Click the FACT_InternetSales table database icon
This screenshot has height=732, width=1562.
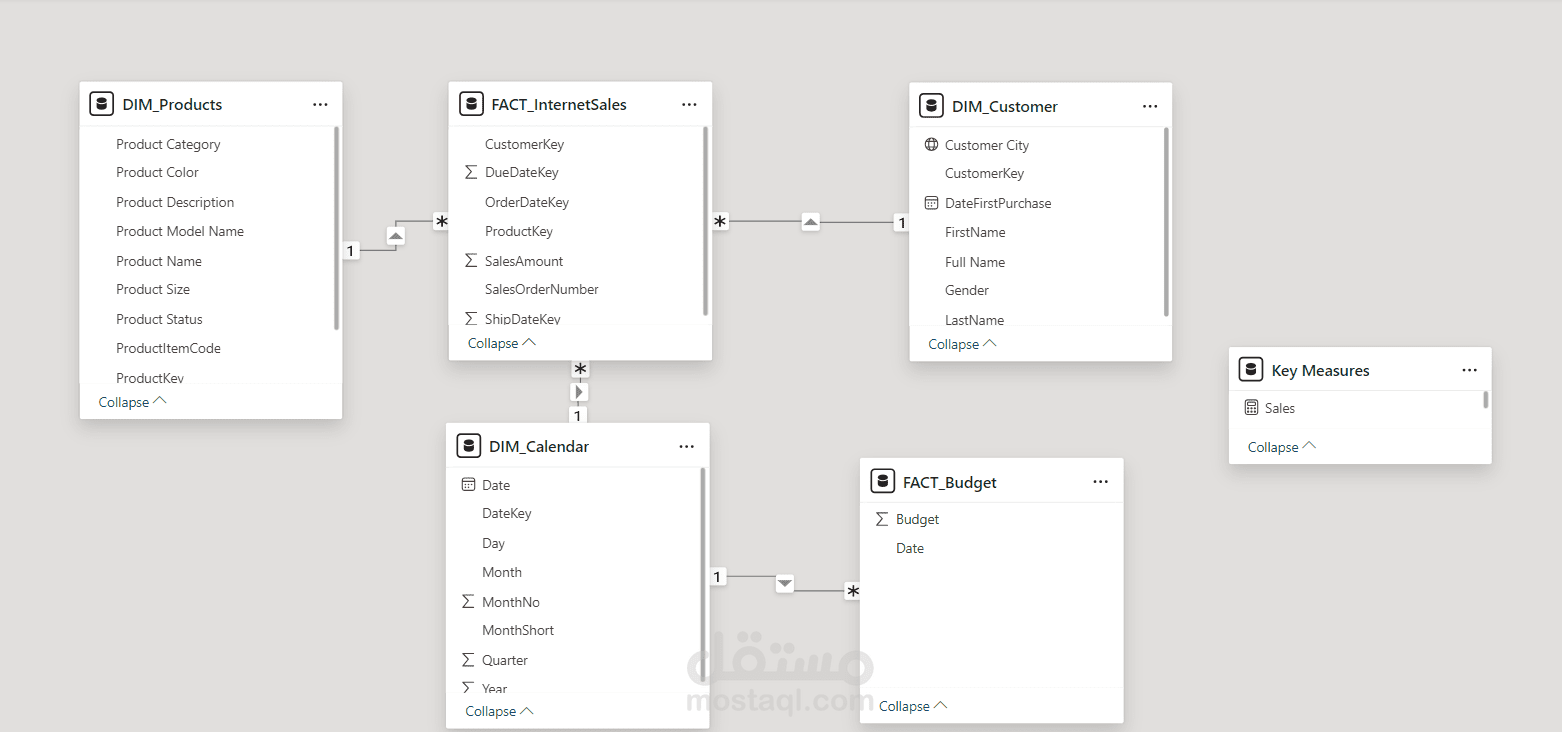click(471, 104)
